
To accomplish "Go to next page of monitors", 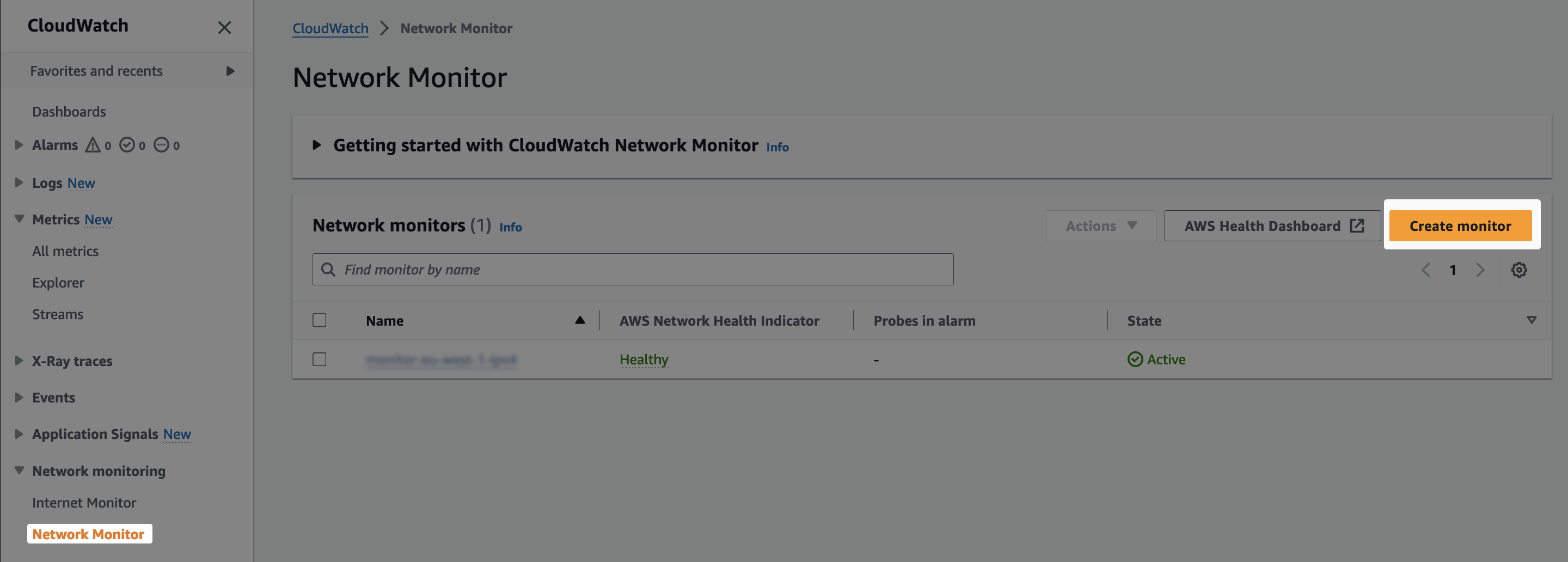I will 1480,270.
